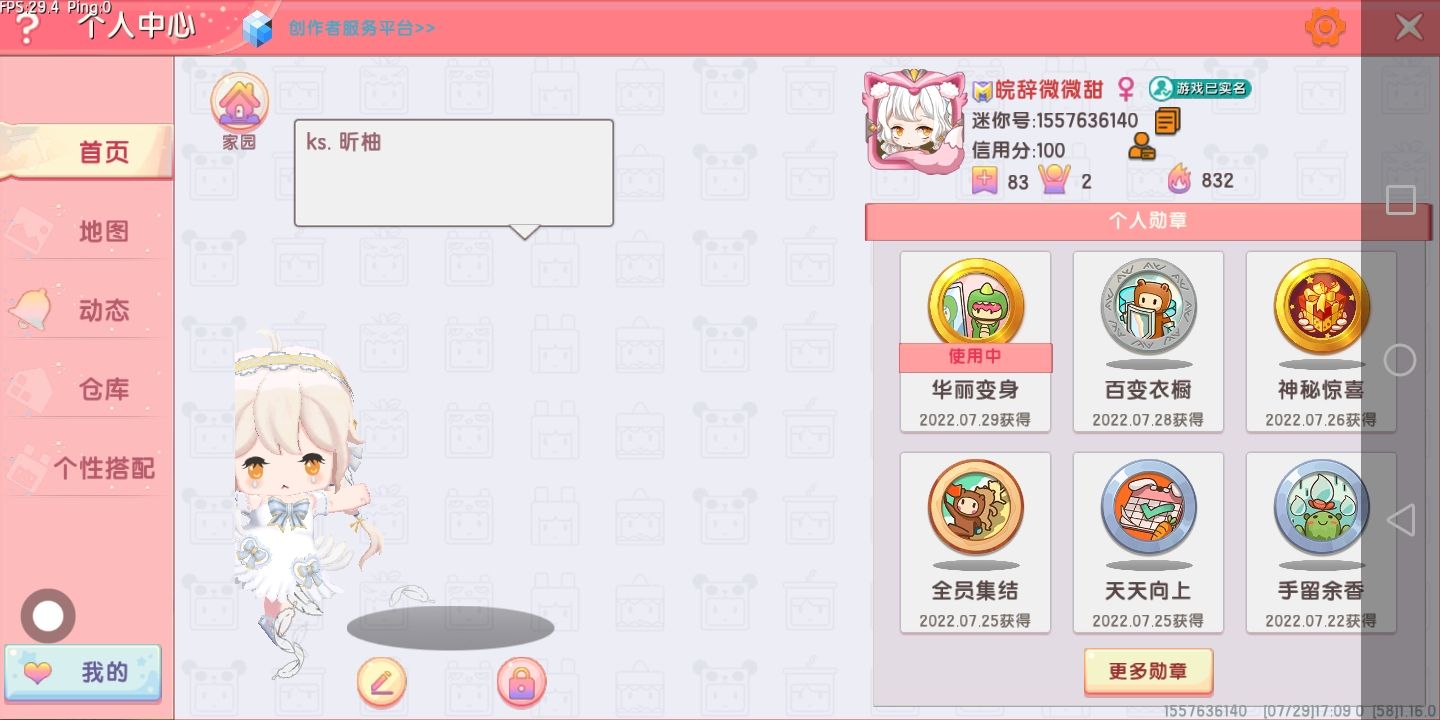Viewport: 1440px width, 720px height.
Task: Toggle the pink lock privacy icon
Action: [x=521, y=683]
